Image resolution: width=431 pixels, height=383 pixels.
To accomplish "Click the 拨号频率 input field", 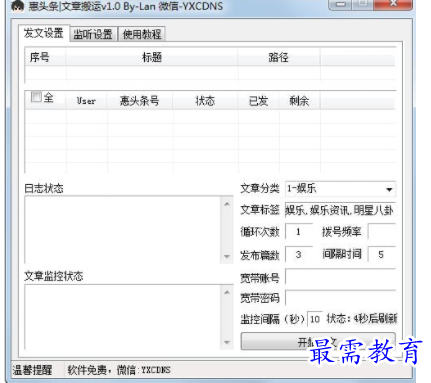I will (x=382, y=232).
